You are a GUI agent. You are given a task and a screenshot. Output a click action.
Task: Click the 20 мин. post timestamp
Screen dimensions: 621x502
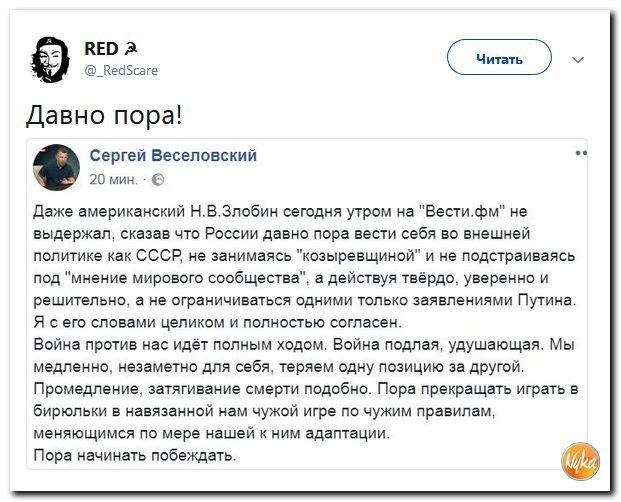(113, 180)
